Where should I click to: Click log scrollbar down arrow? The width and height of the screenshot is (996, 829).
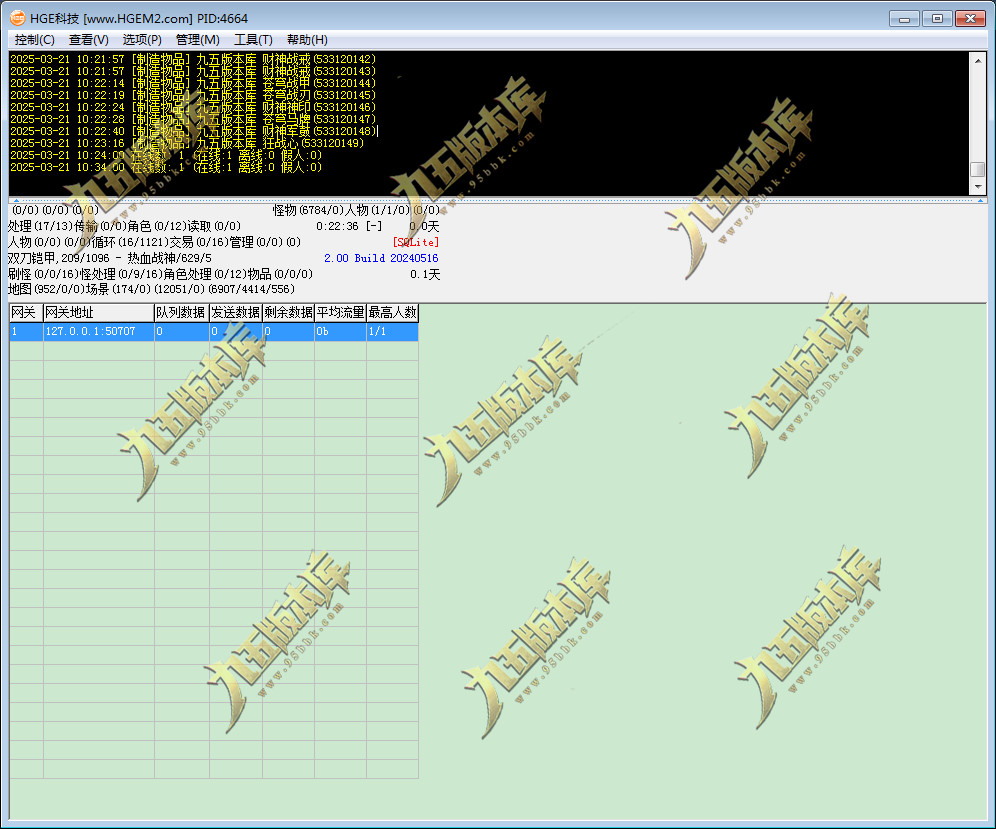pyautogui.click(x=978, y=187)
